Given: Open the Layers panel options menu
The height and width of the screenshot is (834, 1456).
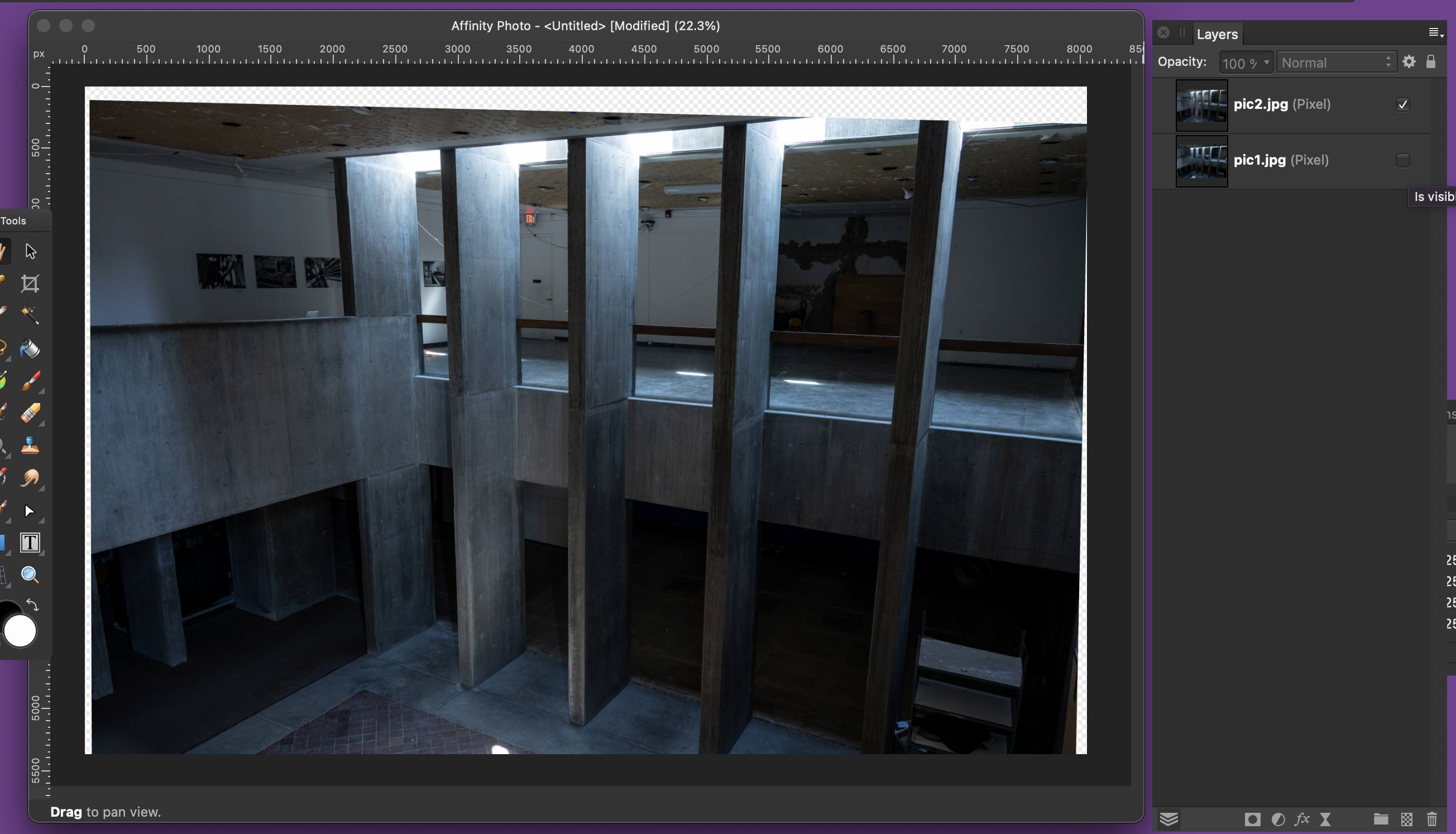Looking at the screenshot, I should pos(1435,32).
